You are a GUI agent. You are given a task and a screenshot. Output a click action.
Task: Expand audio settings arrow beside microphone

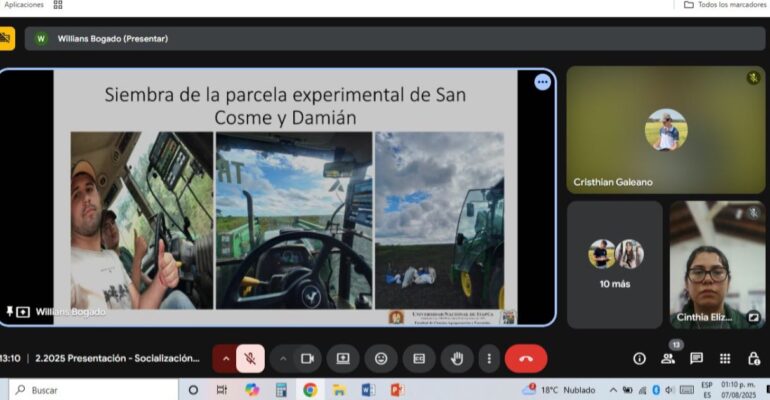pyautogui.click(x=225, y=359)
